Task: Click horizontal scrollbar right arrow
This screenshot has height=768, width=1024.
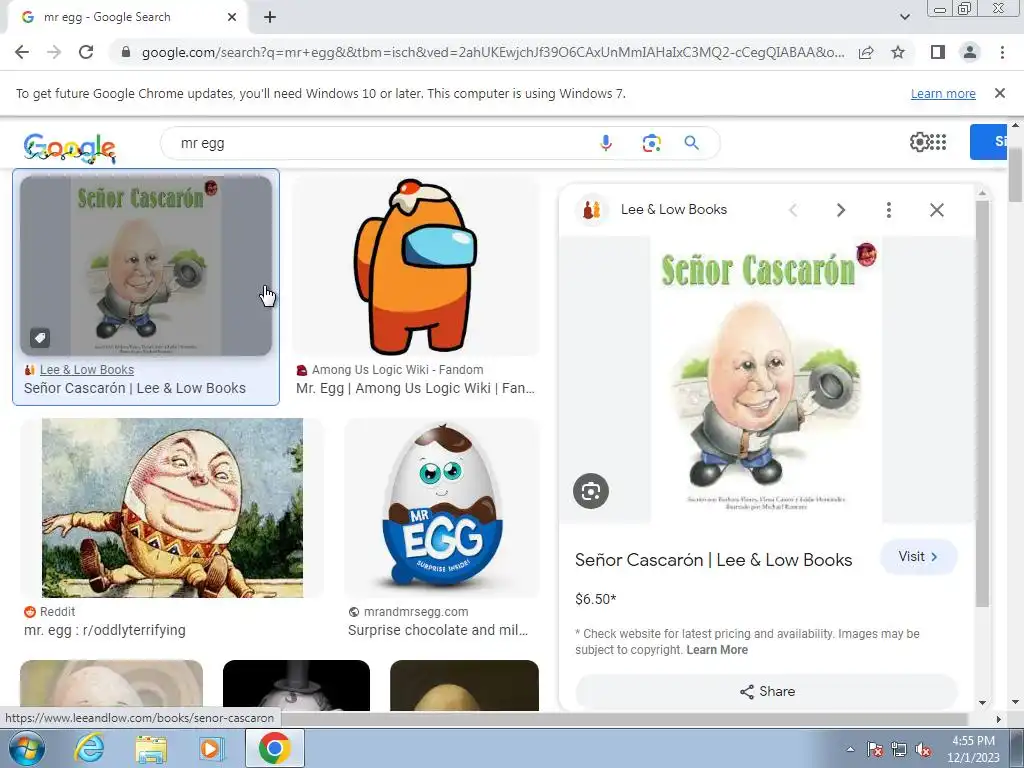Action: pyautogui.click(x=998, y=718)
